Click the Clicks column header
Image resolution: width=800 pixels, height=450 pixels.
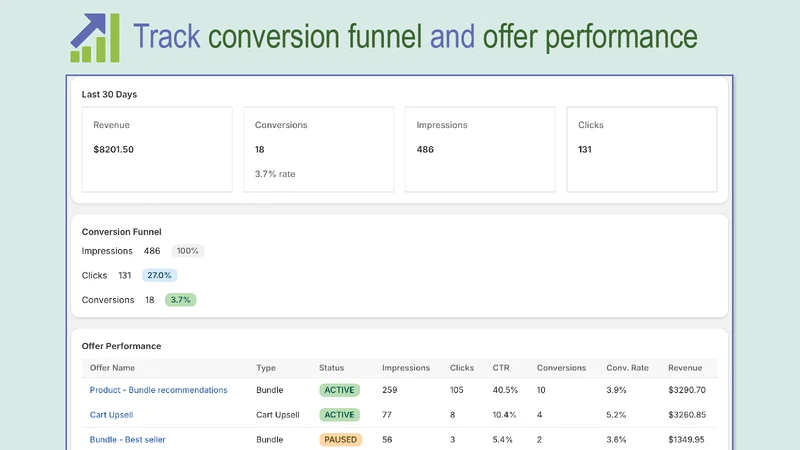(x=462, y=368)
